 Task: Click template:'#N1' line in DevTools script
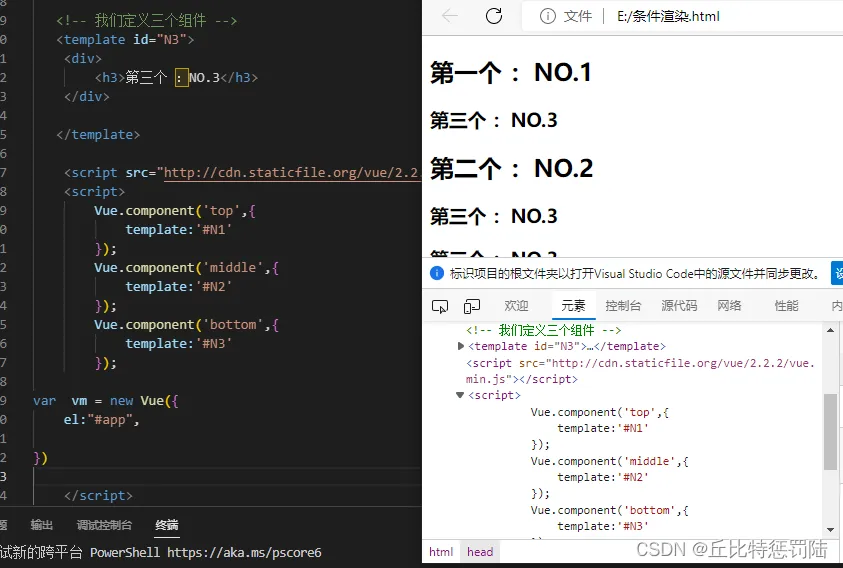coord(603,429)
